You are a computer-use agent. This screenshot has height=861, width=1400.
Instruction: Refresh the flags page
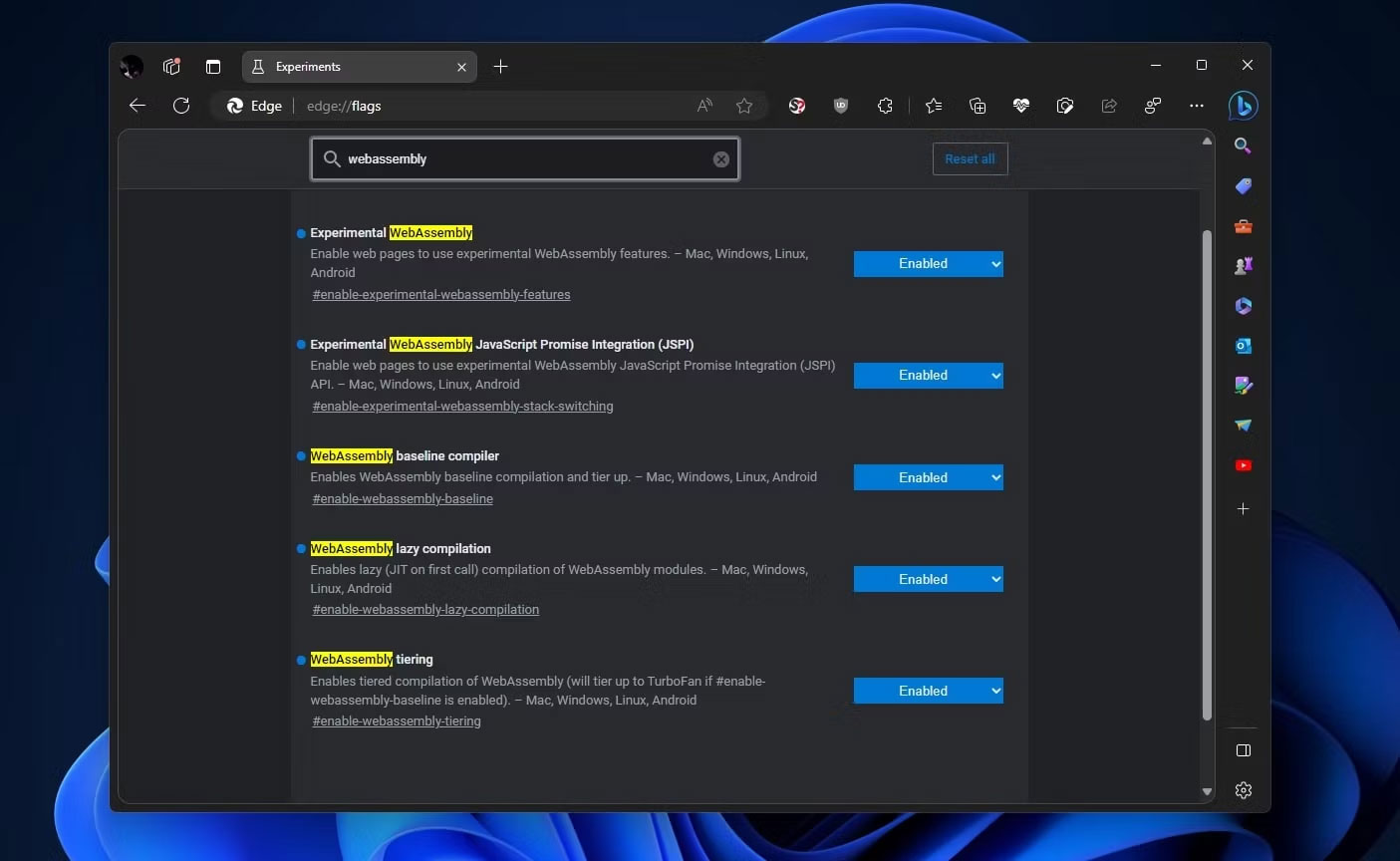(181, 106)
